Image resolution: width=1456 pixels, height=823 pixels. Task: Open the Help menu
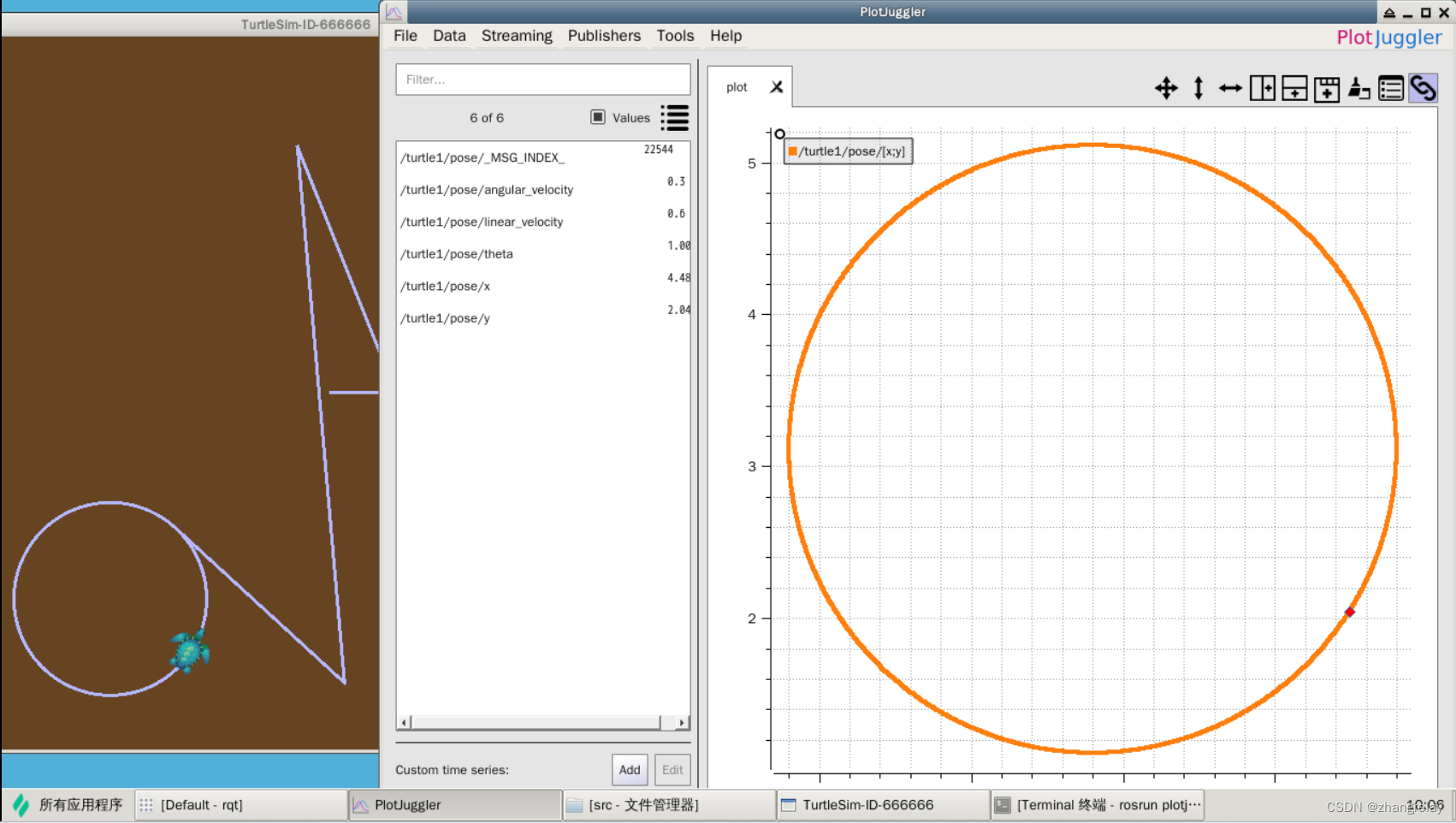pyautogui.click(x=725, y=36)
